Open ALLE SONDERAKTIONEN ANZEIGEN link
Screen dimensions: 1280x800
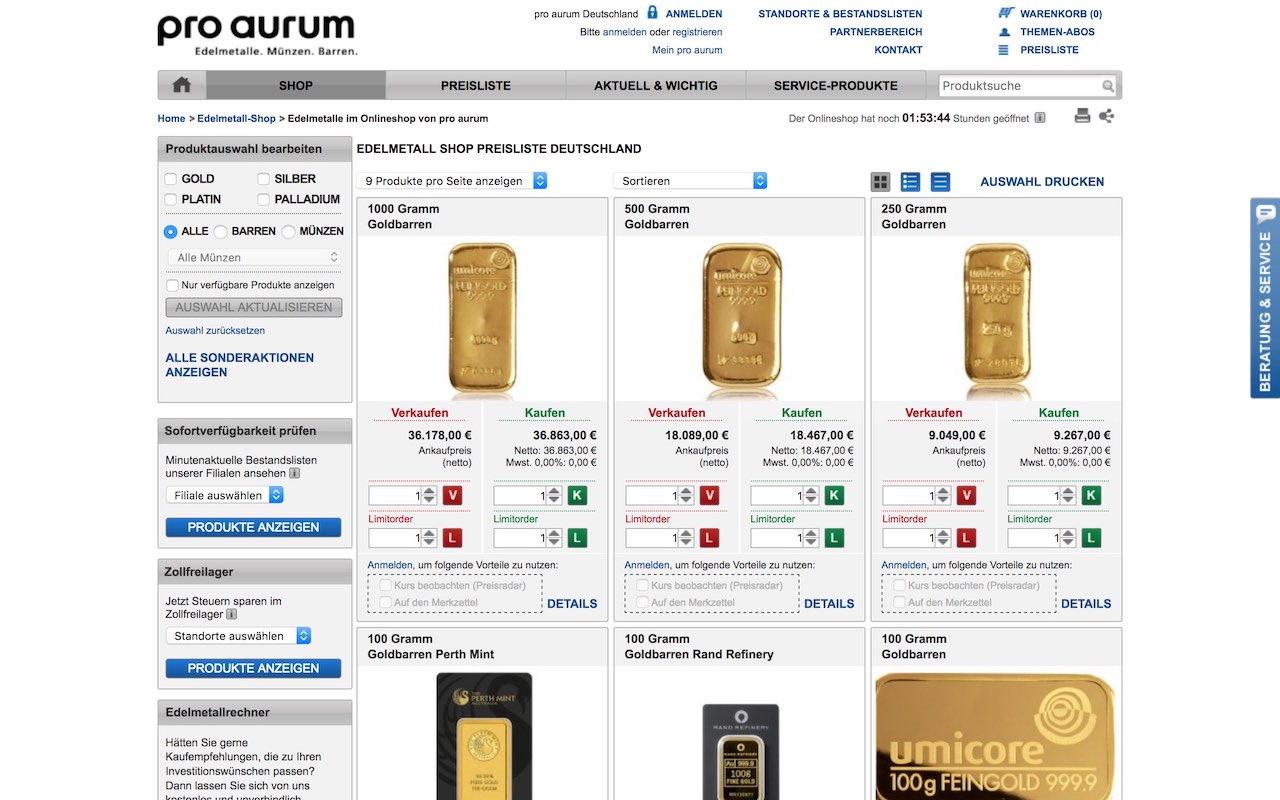click(x=240, y=365)
